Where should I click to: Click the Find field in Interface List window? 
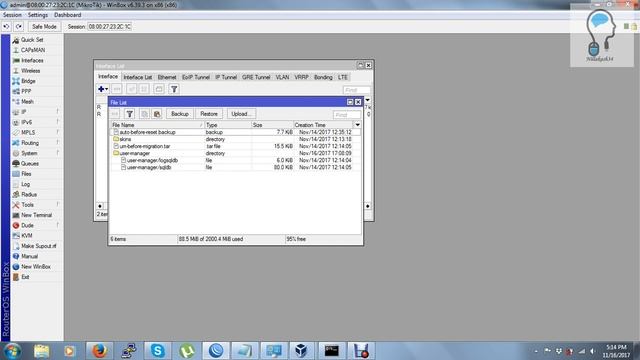click(357, 90)
